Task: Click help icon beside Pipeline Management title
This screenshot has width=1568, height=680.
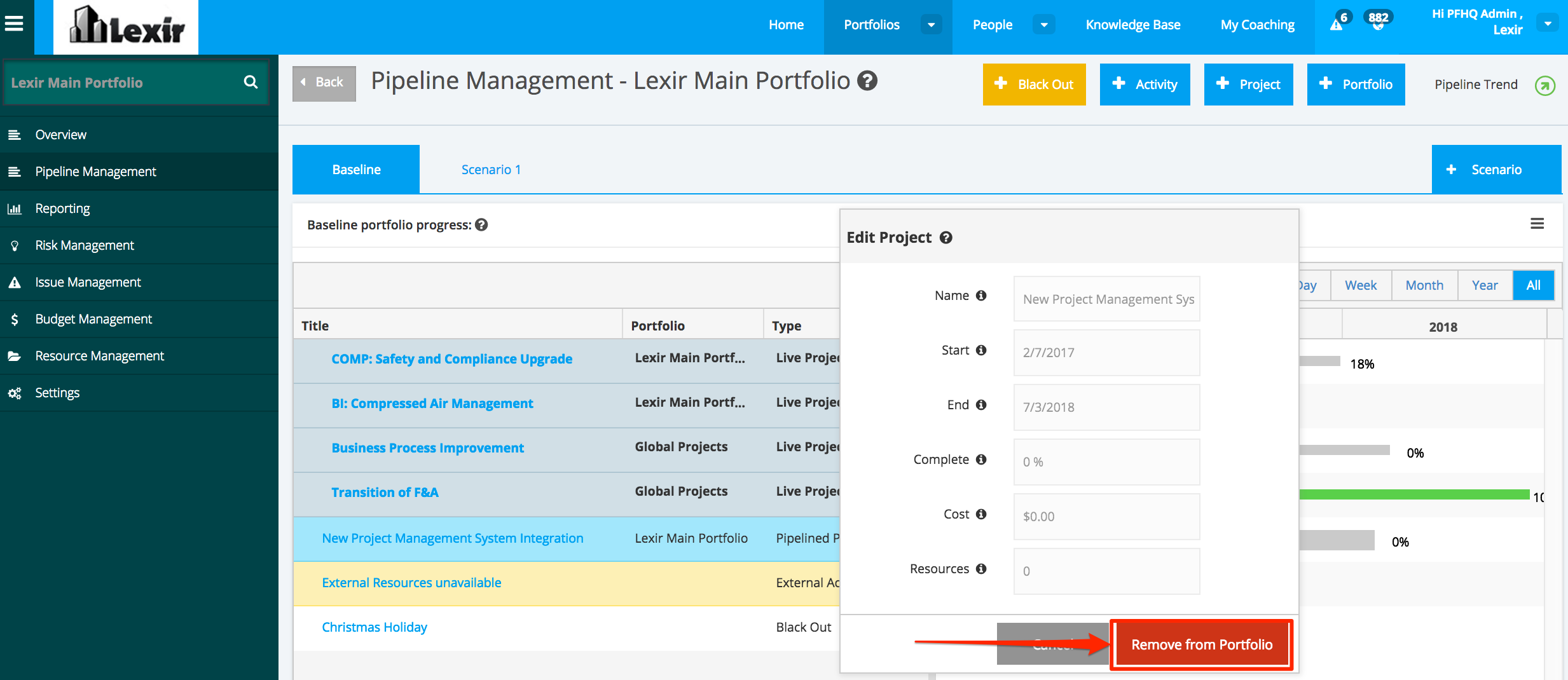Action: [867, 81]
